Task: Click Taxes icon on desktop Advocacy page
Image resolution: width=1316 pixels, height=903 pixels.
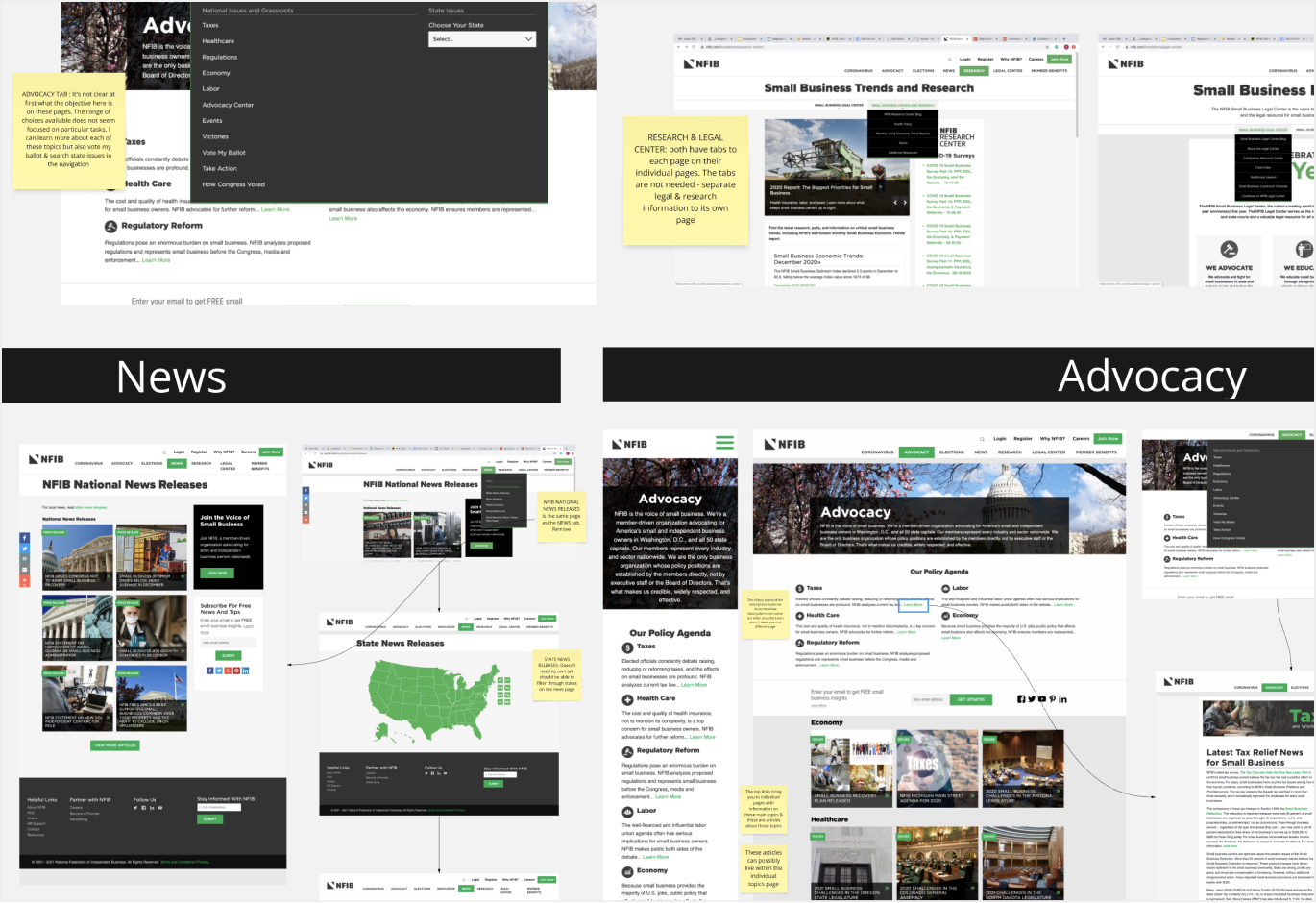Action: [799, 588]
